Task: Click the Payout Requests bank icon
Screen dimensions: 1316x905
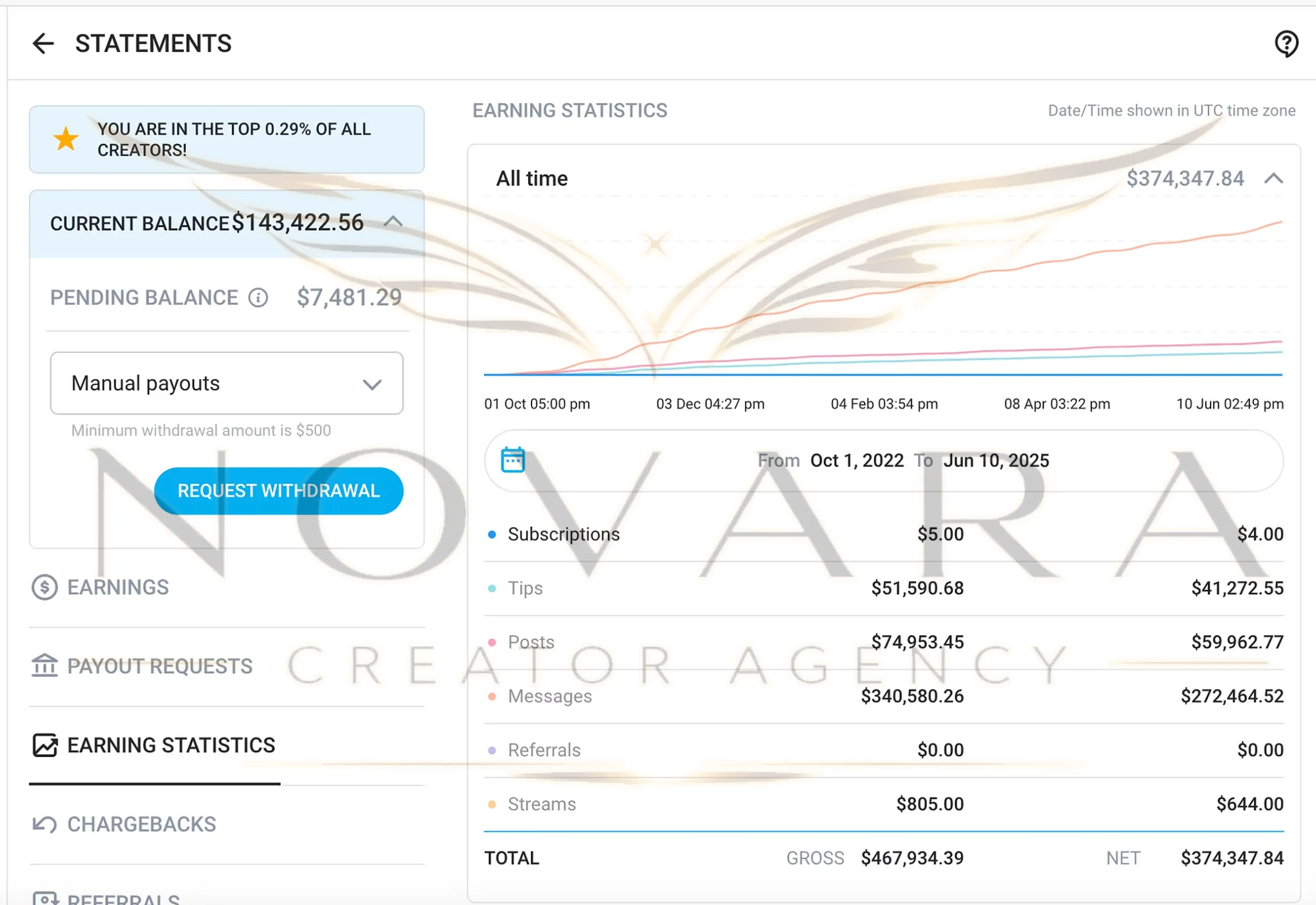Action: pos(44,666)
